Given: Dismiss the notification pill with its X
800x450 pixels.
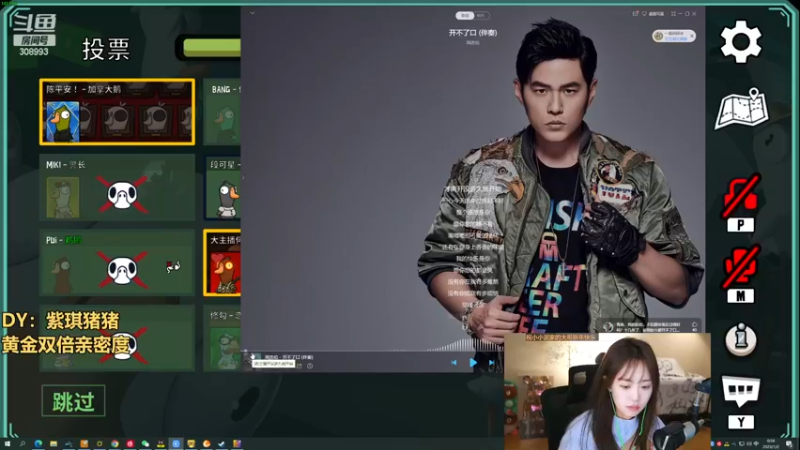Looking at the screenshot, I should (692, 36).
